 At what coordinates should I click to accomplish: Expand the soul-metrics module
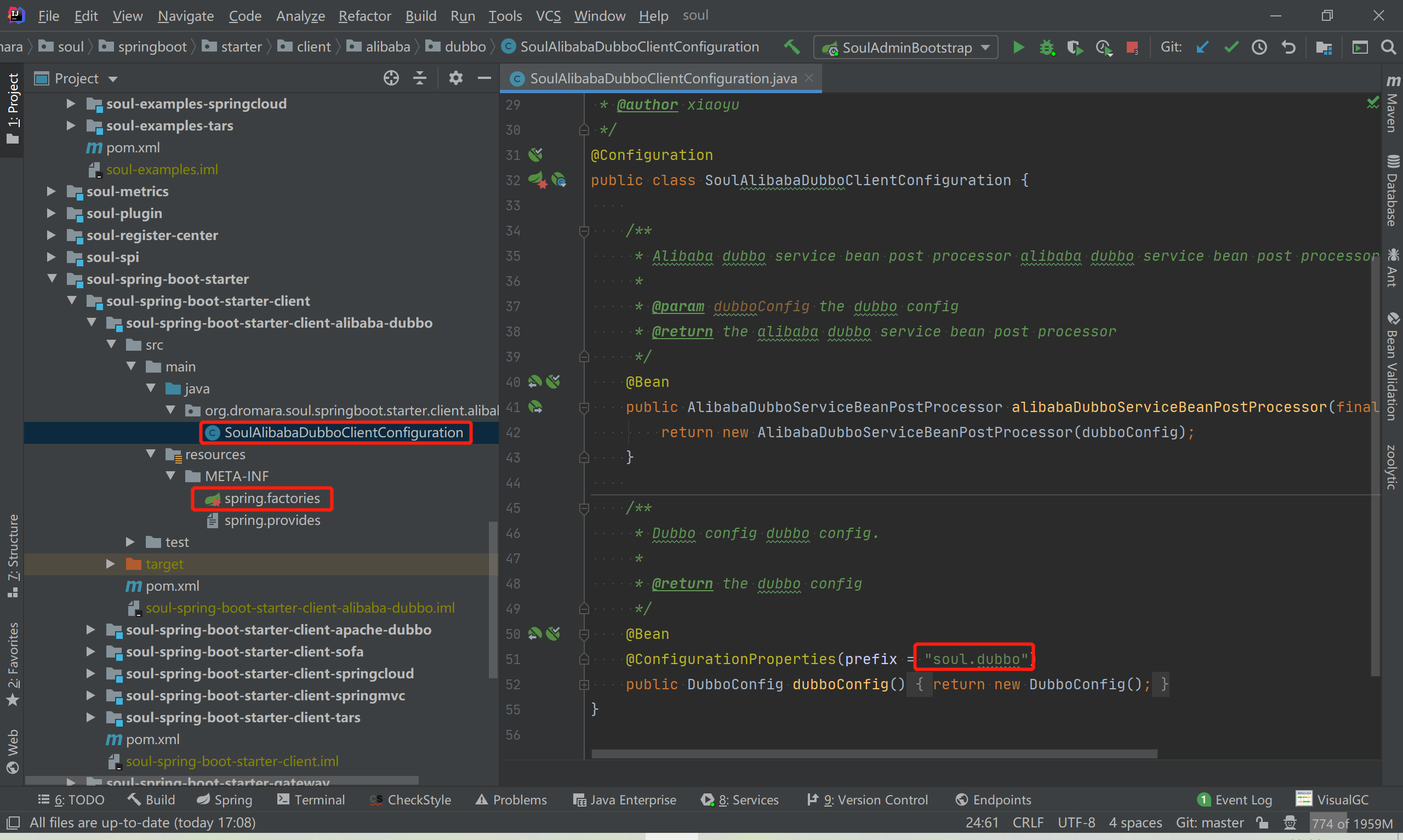click(51, 191)
